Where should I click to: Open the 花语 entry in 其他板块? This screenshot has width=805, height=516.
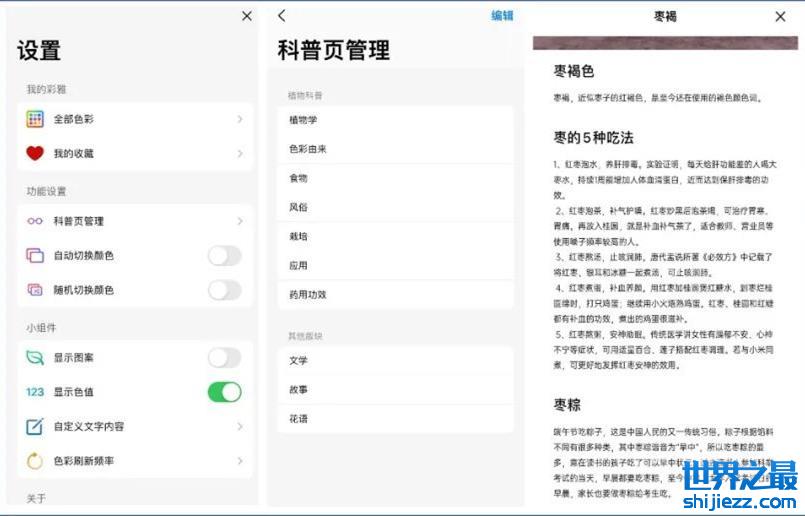[395, 418]
